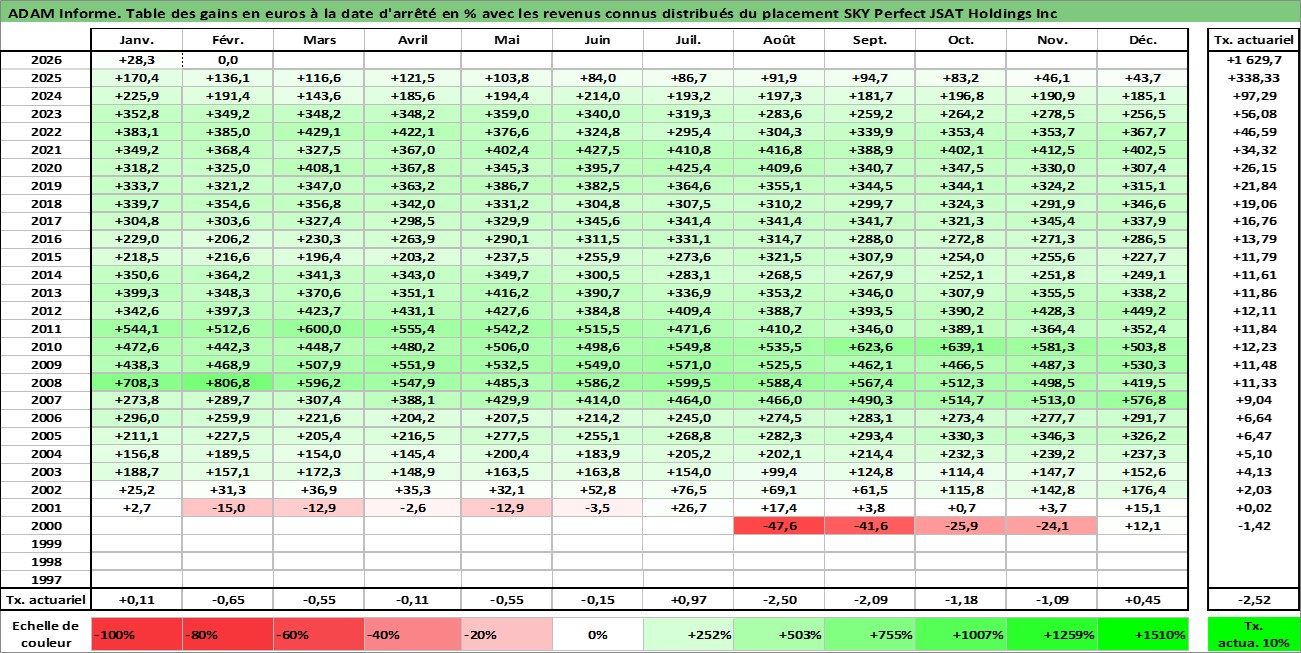1301x653 pixels.
Task: Click the +252% light green swatch
Action: pos(686,634)
